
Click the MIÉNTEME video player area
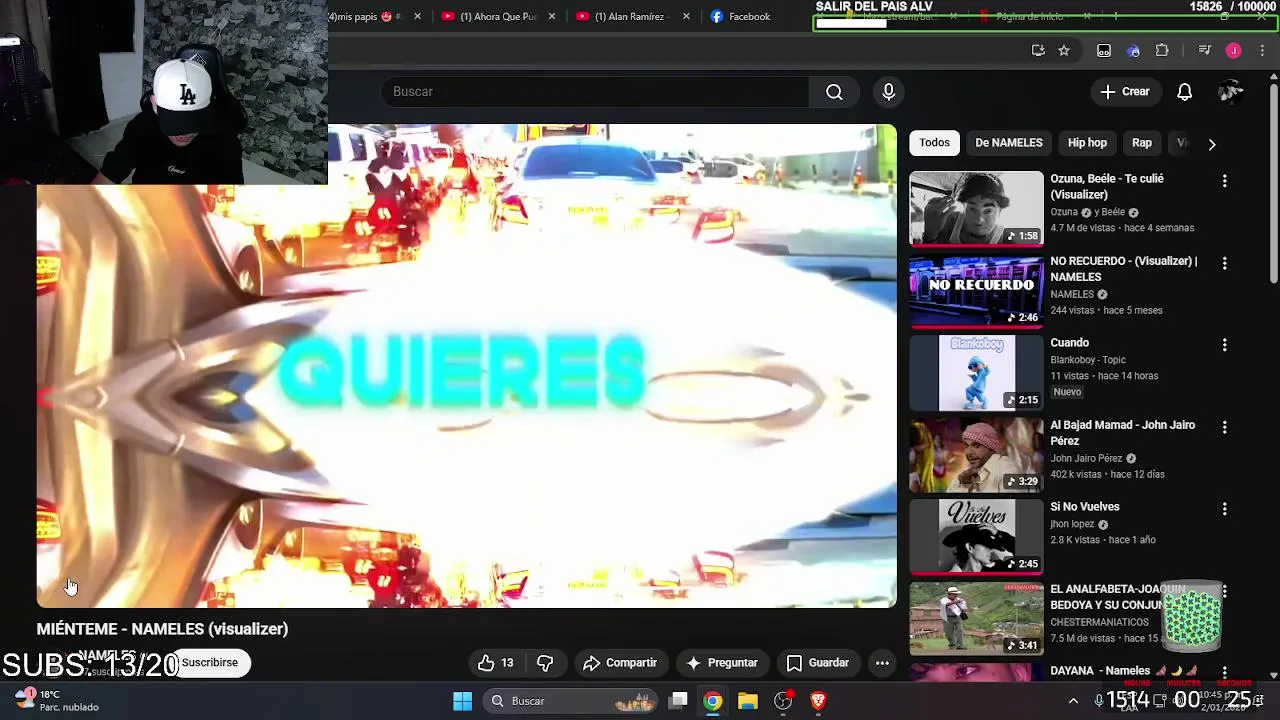click(x=466, y=366)
